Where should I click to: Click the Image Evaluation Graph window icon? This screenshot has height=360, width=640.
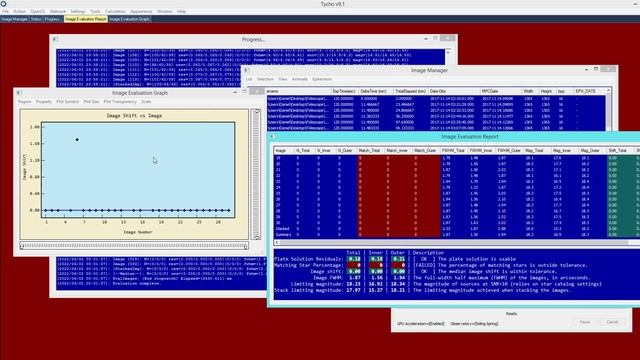click(19, 93)
